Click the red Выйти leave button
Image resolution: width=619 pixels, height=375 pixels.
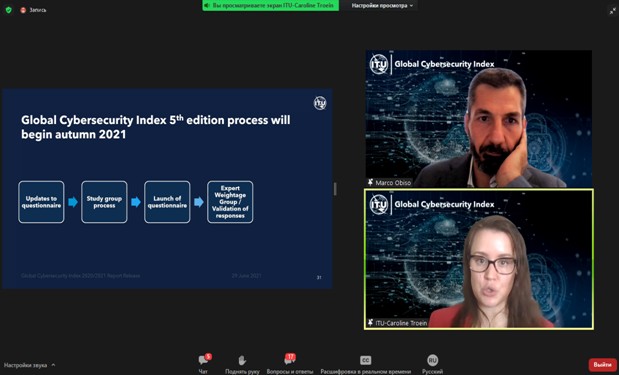602,365
